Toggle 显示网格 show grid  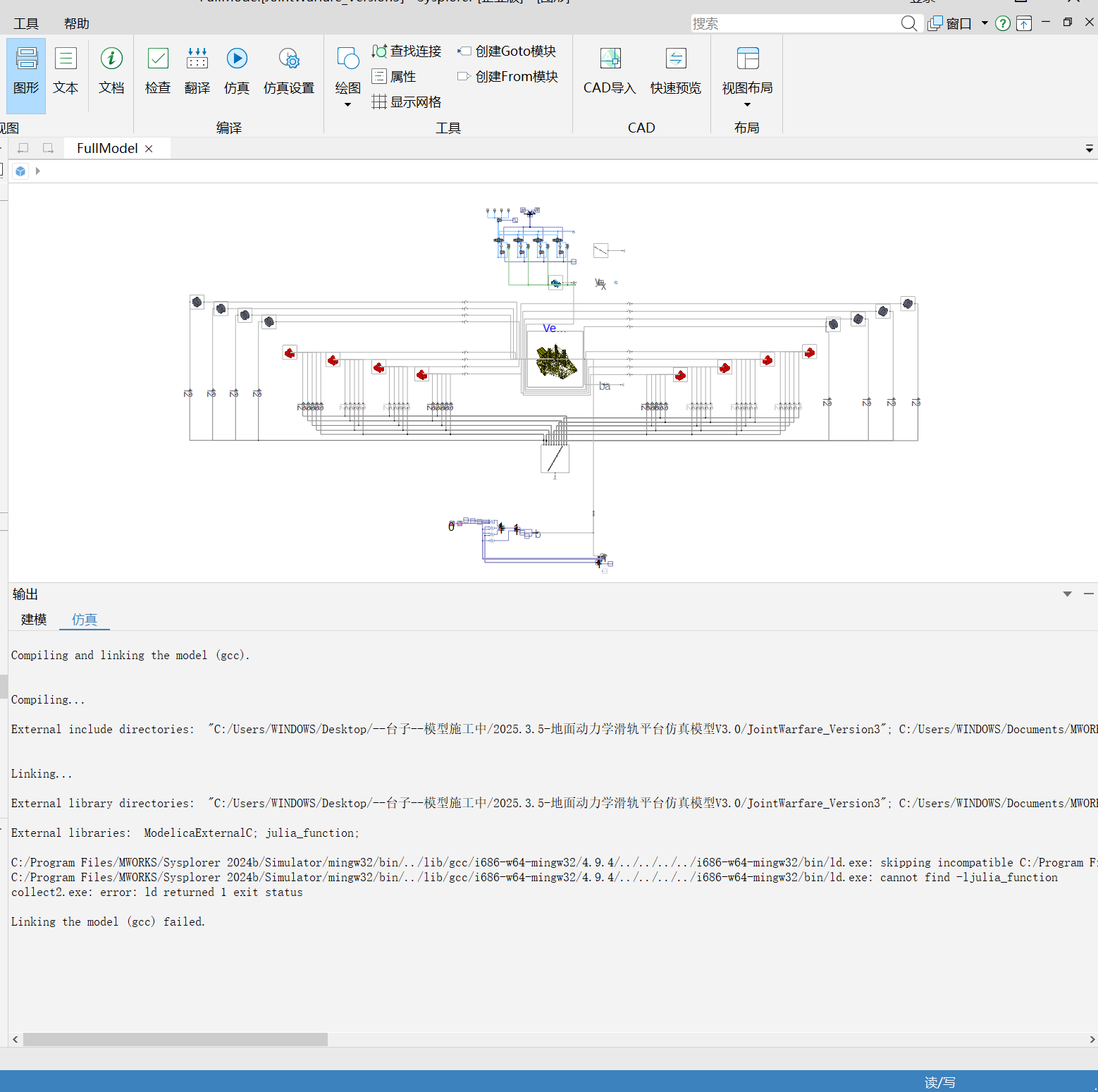click(x=407, y=102)
